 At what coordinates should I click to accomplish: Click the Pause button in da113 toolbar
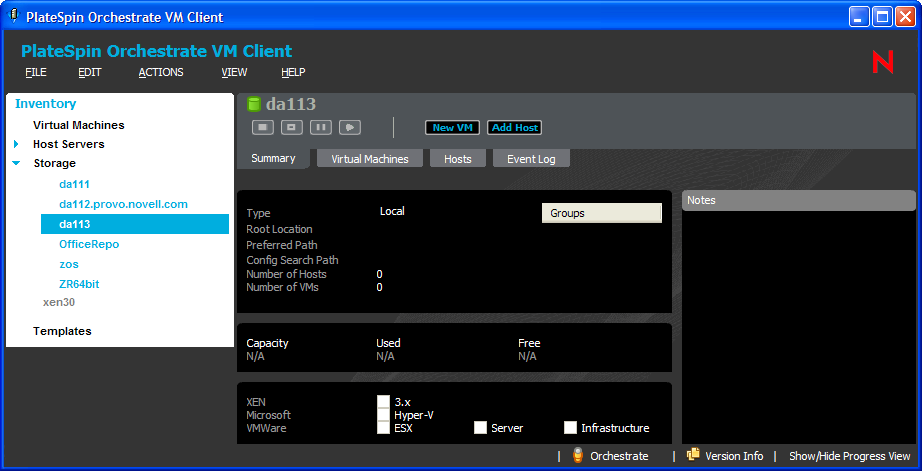click(320, 127)
